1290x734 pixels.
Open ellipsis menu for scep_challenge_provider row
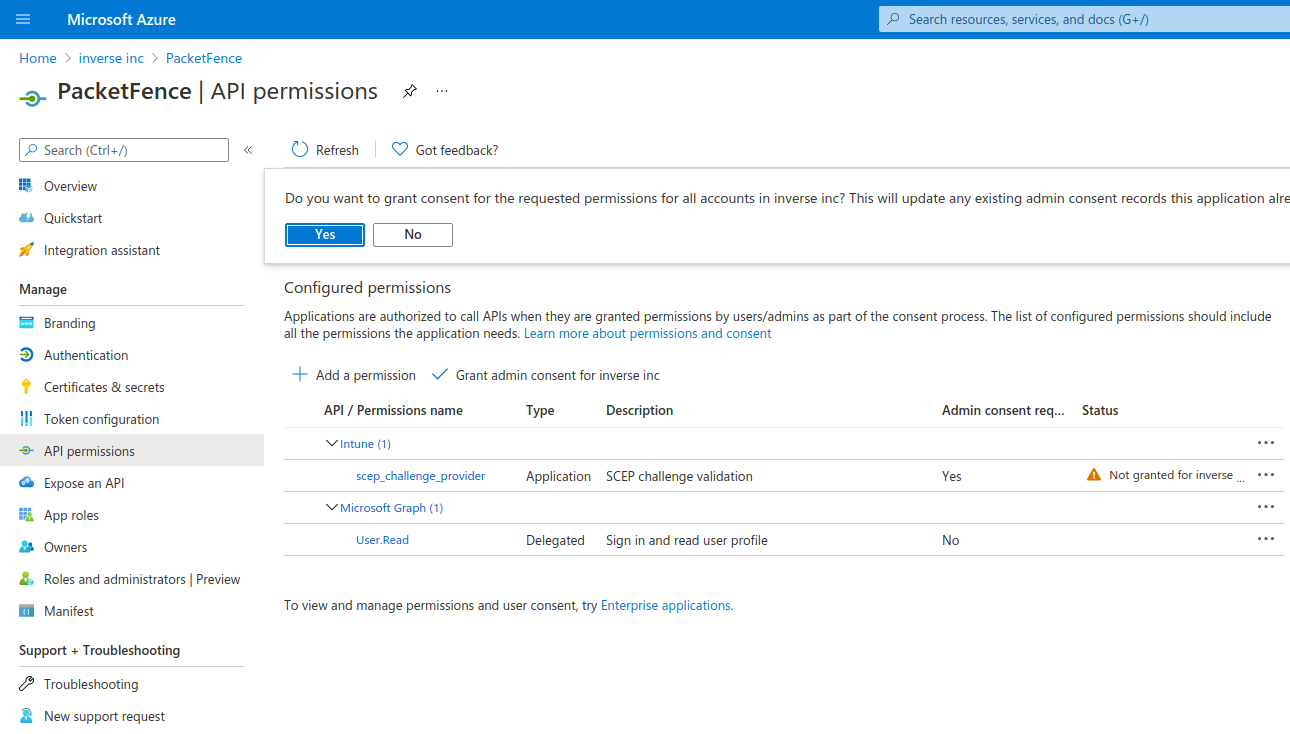pyautogui.click(x=1265, y=475)
